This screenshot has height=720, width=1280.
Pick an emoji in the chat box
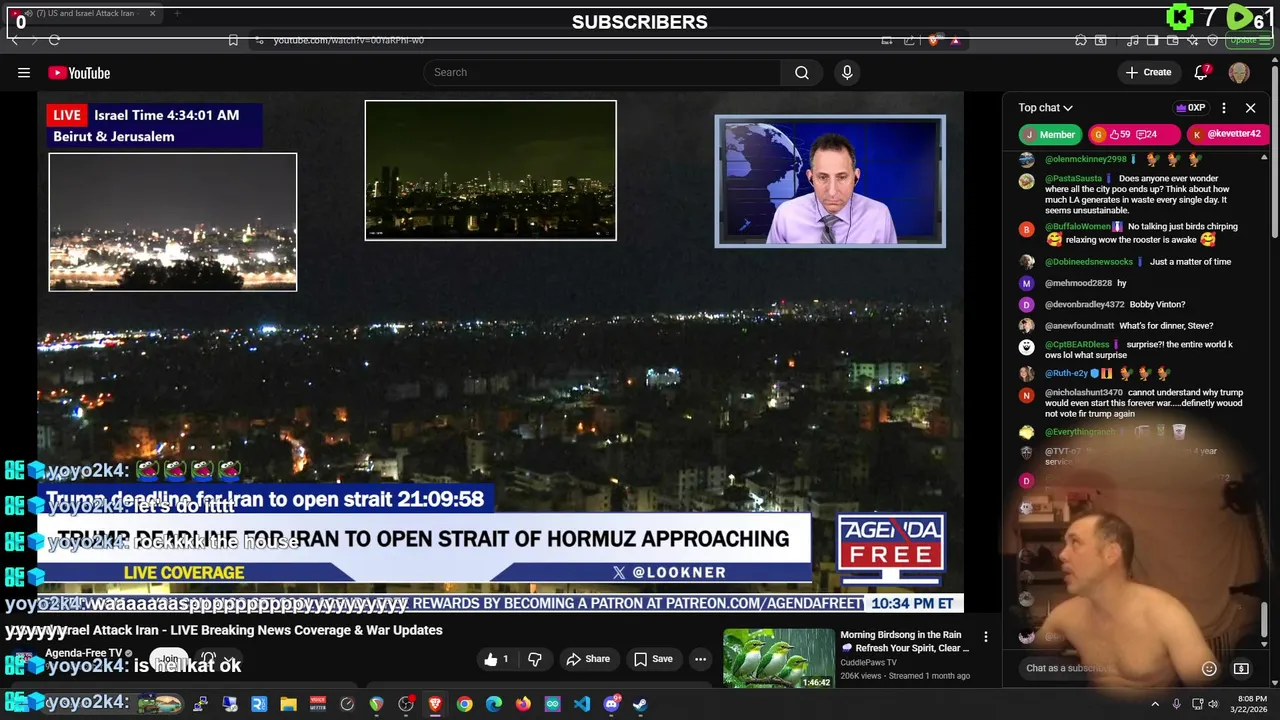pos(1209,668)
